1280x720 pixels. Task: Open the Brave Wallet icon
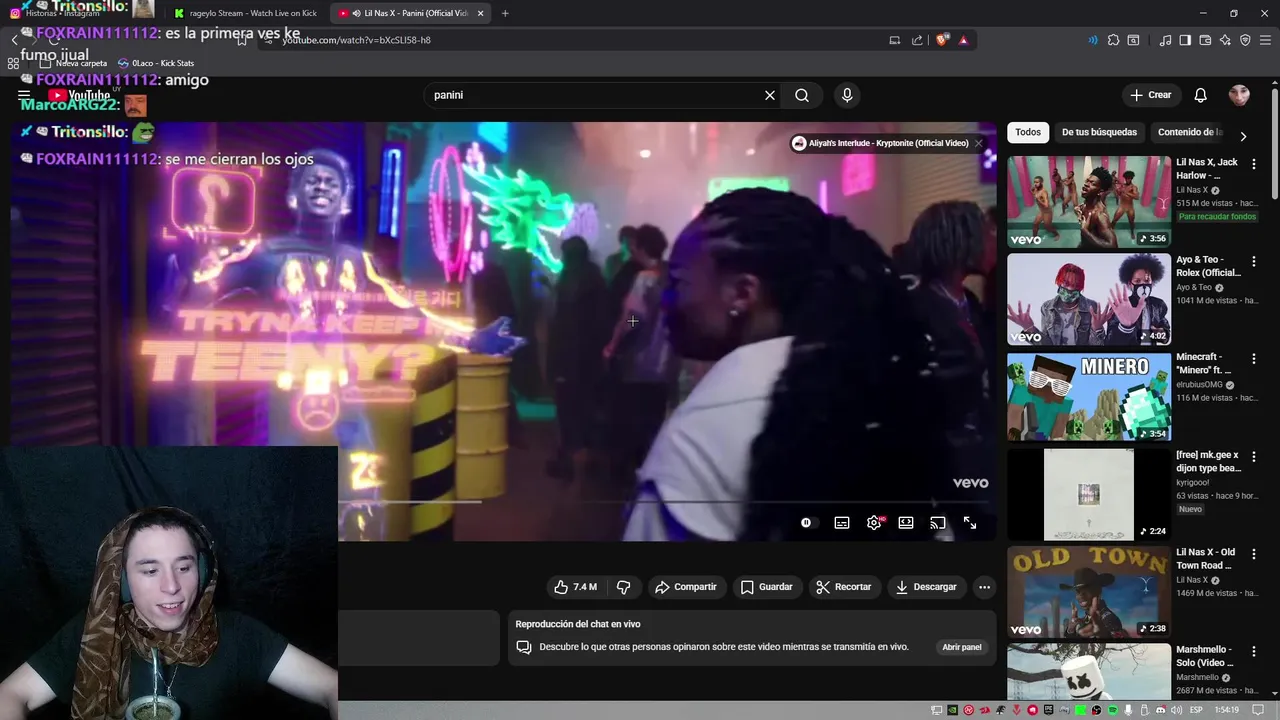pos(1205,40)
